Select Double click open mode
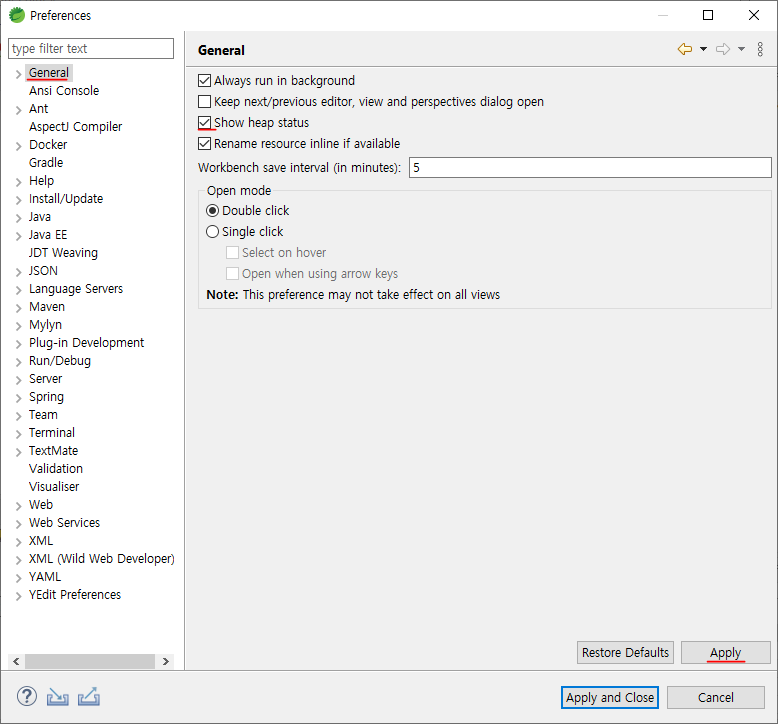The image size is (778, 724). [212, 211]
